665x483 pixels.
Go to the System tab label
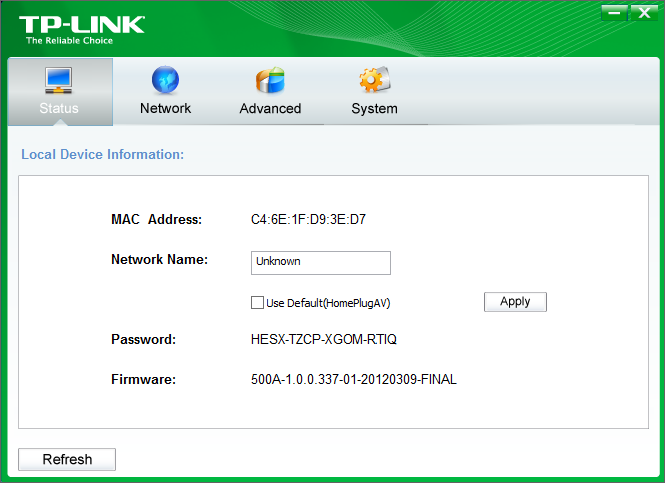374,109
